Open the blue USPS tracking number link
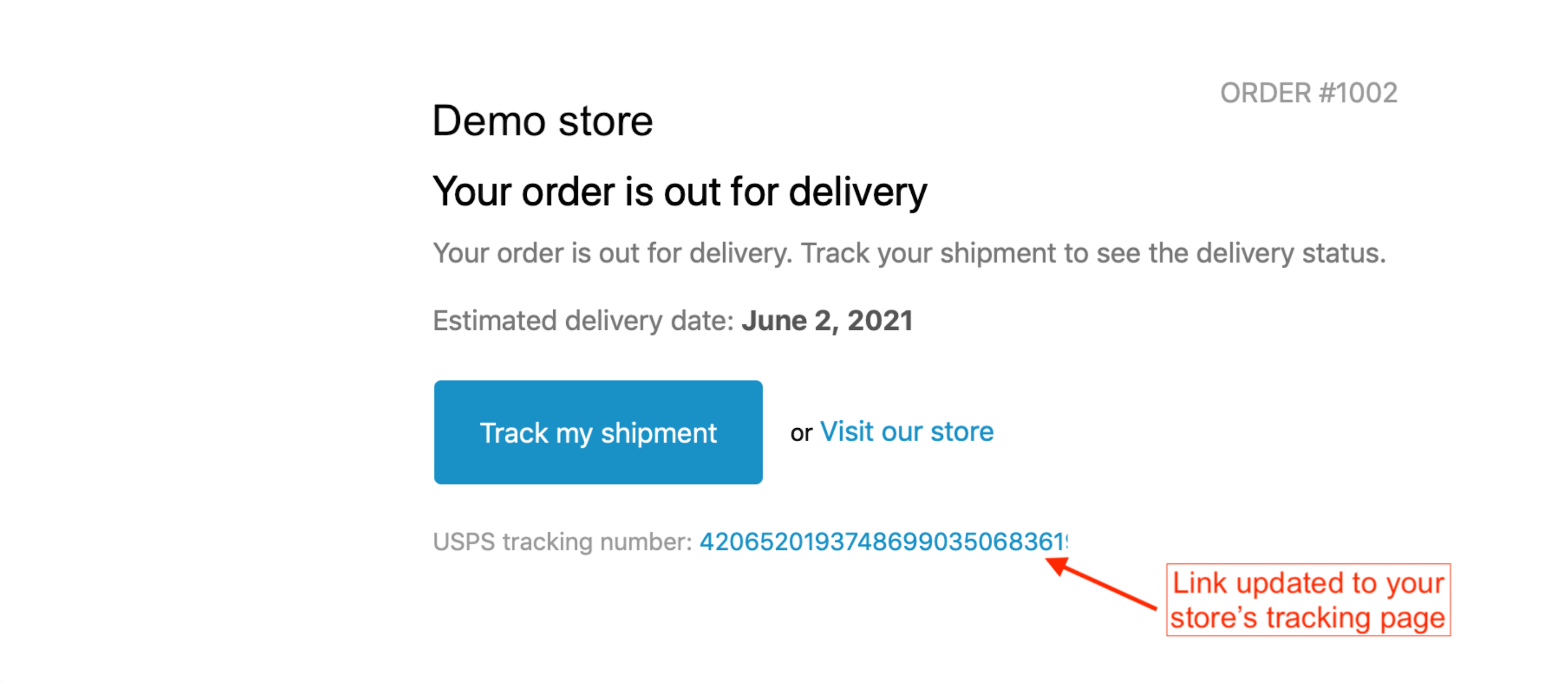 pos(882,541)
